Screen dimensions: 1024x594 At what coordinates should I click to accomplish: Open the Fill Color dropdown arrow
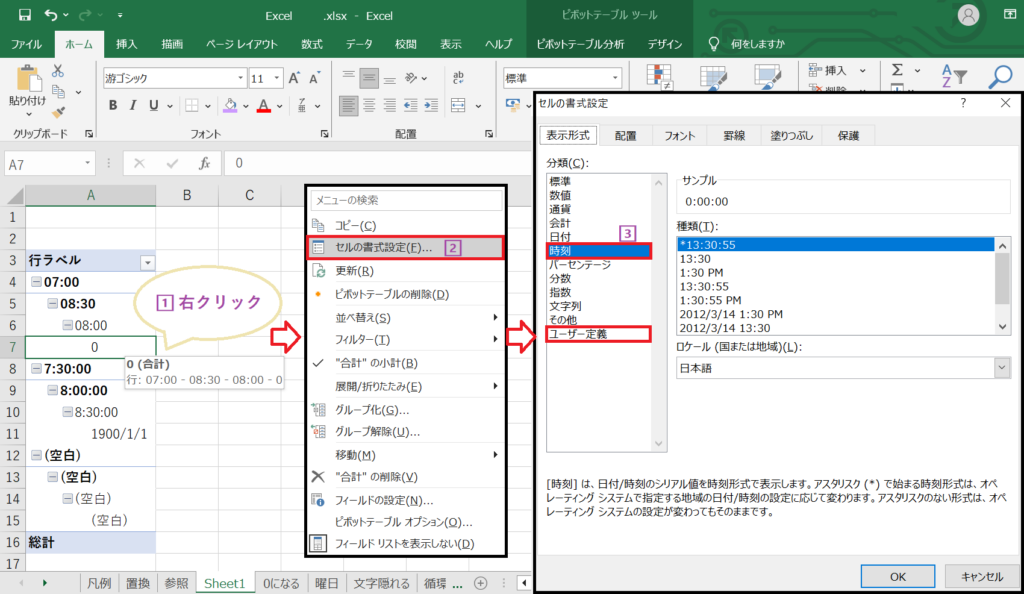pyautogui.click(x=246, y=104)
